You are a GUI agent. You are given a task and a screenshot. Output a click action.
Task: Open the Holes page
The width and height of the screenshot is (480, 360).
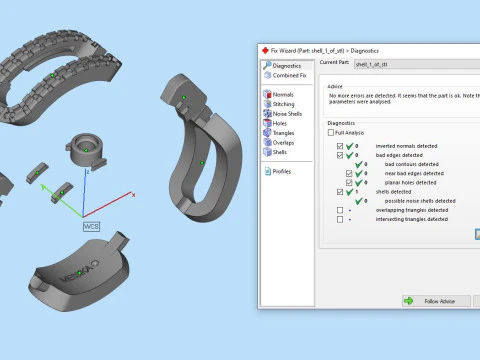point(280,123)
